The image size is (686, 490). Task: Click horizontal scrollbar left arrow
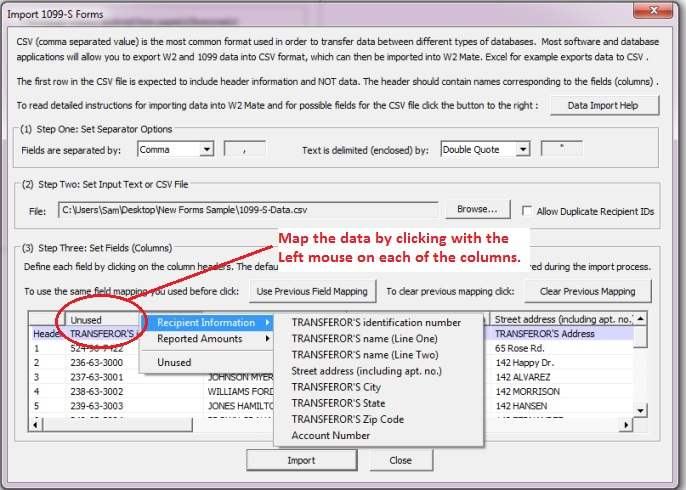point(36,424)
